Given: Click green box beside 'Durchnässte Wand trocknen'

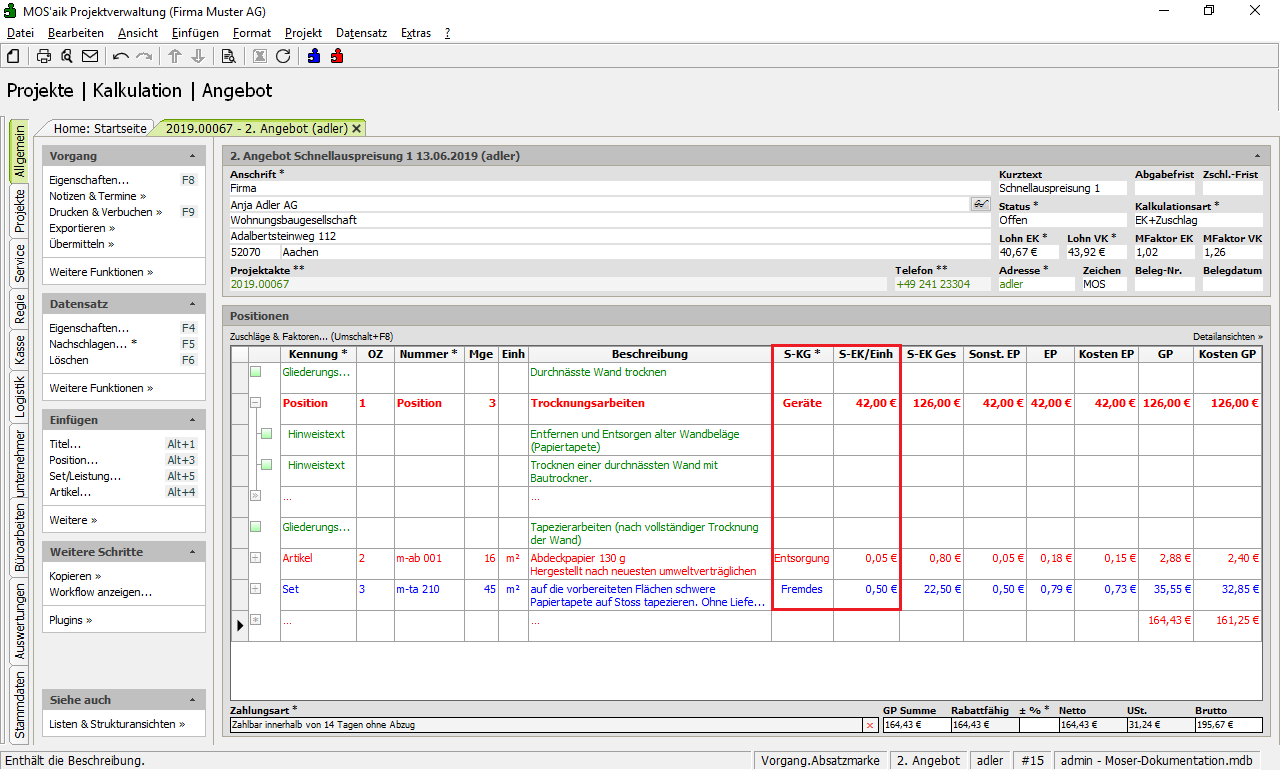Looking at the screenshot, I should (256, 372).
